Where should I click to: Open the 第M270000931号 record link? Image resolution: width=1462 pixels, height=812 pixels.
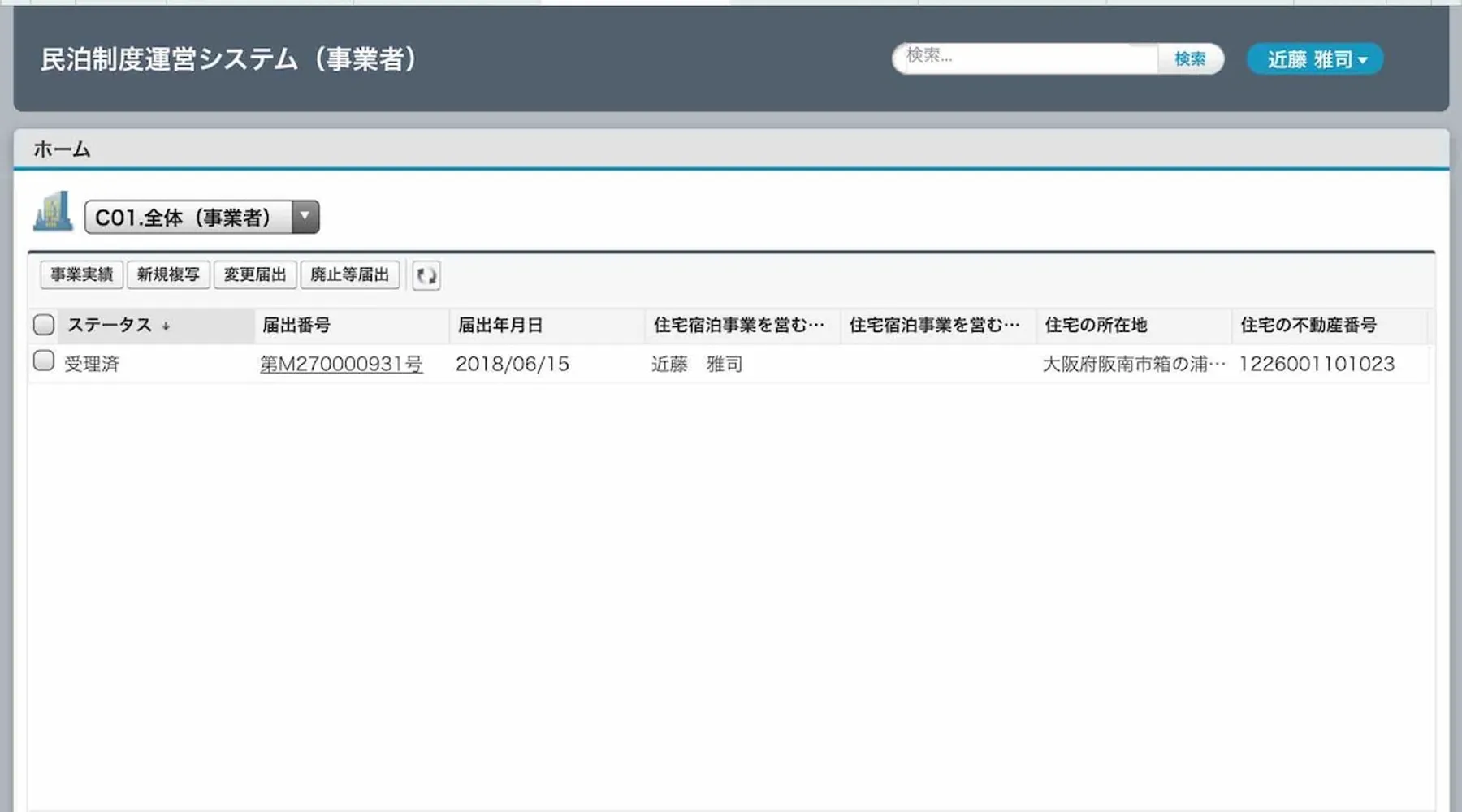pos(341,365)
